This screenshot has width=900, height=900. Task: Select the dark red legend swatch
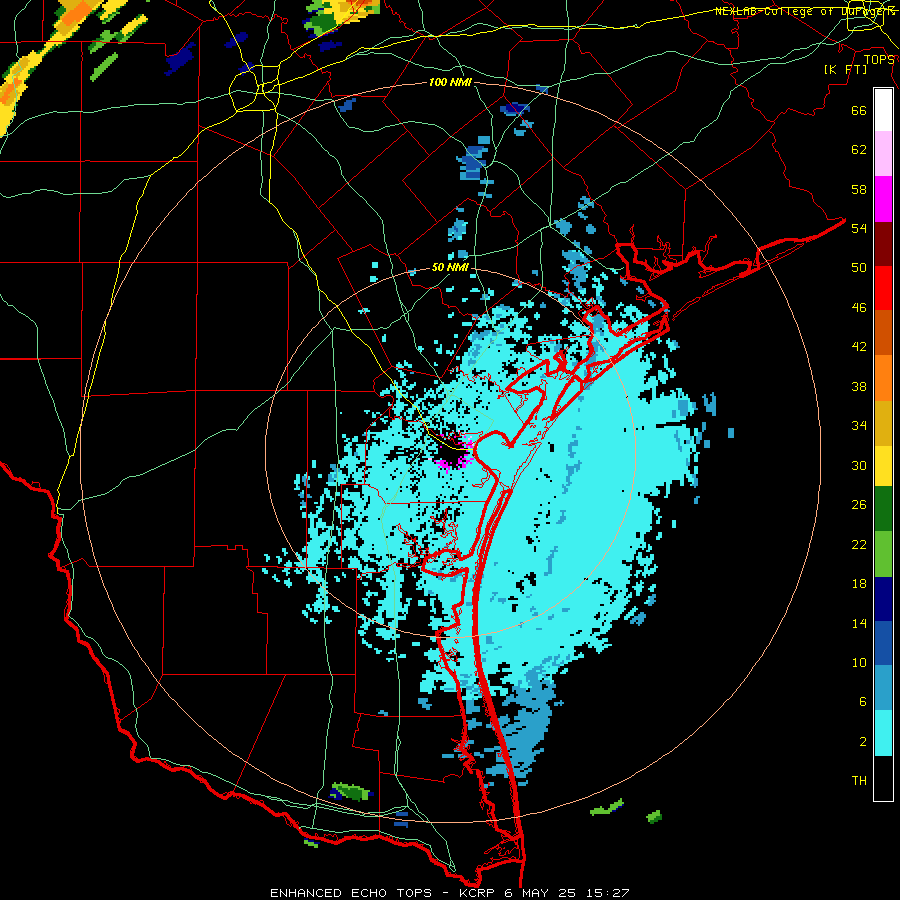coord(883,244)
